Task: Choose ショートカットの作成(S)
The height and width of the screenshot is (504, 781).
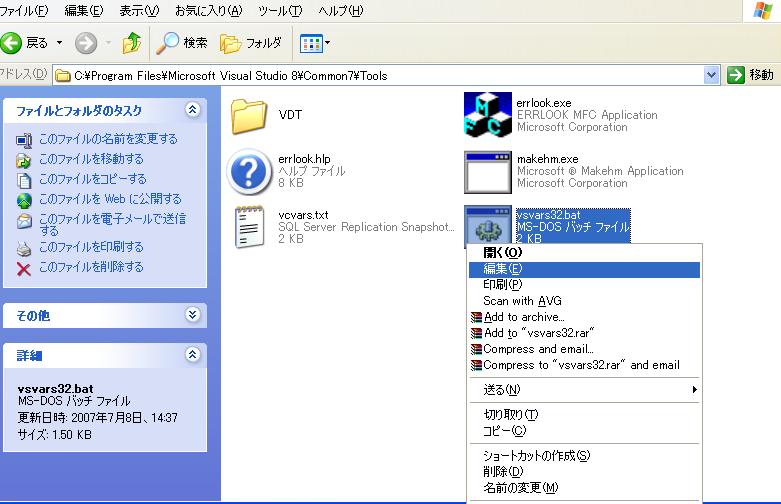Action: pos(584,456)
